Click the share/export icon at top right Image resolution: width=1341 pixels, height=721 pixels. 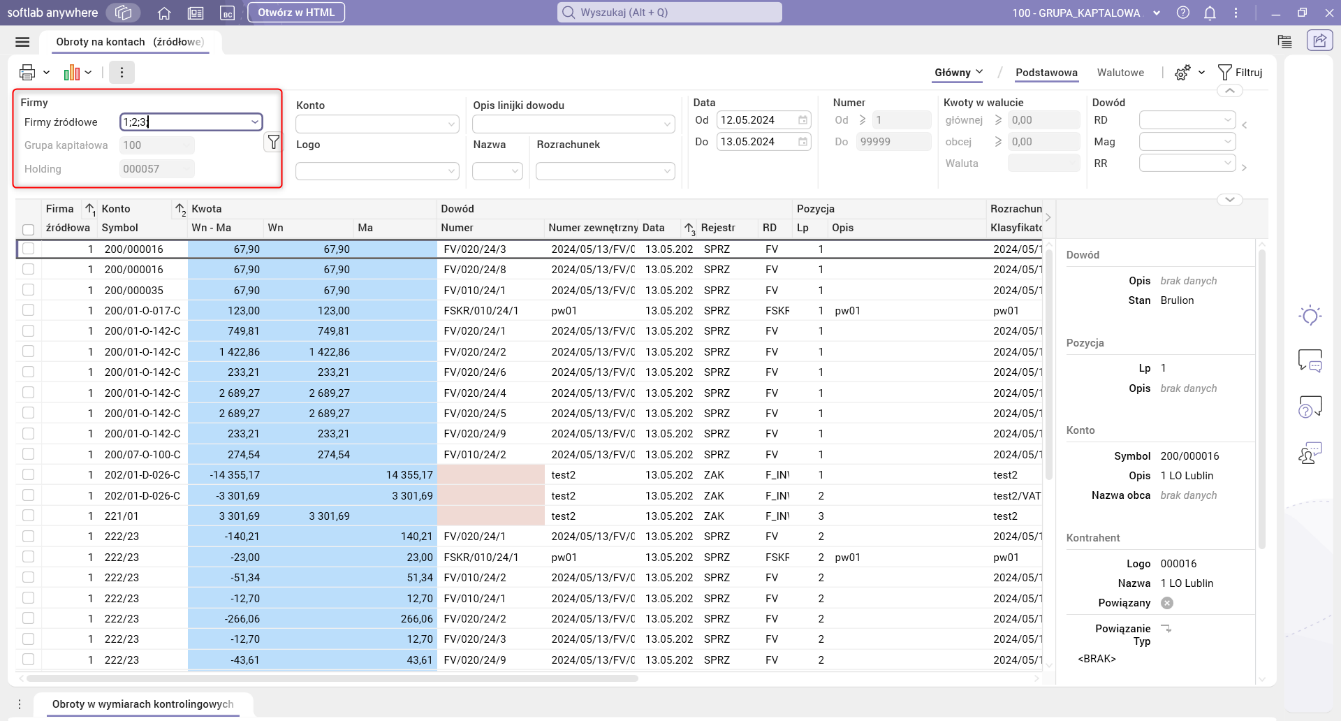pos(1319,41)
